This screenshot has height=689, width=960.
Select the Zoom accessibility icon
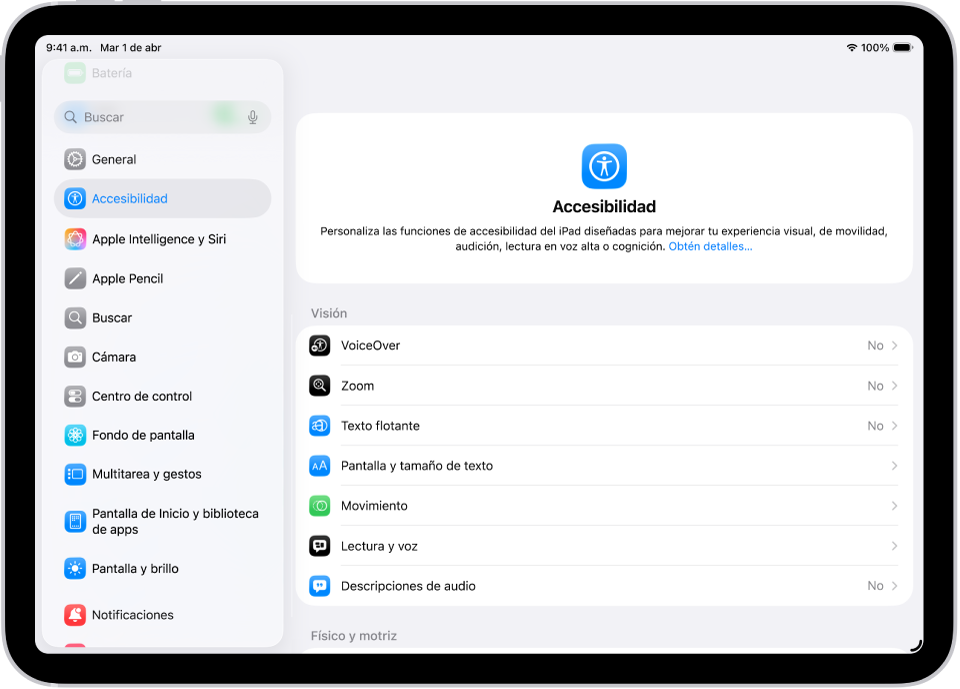(x=320, y=385)
